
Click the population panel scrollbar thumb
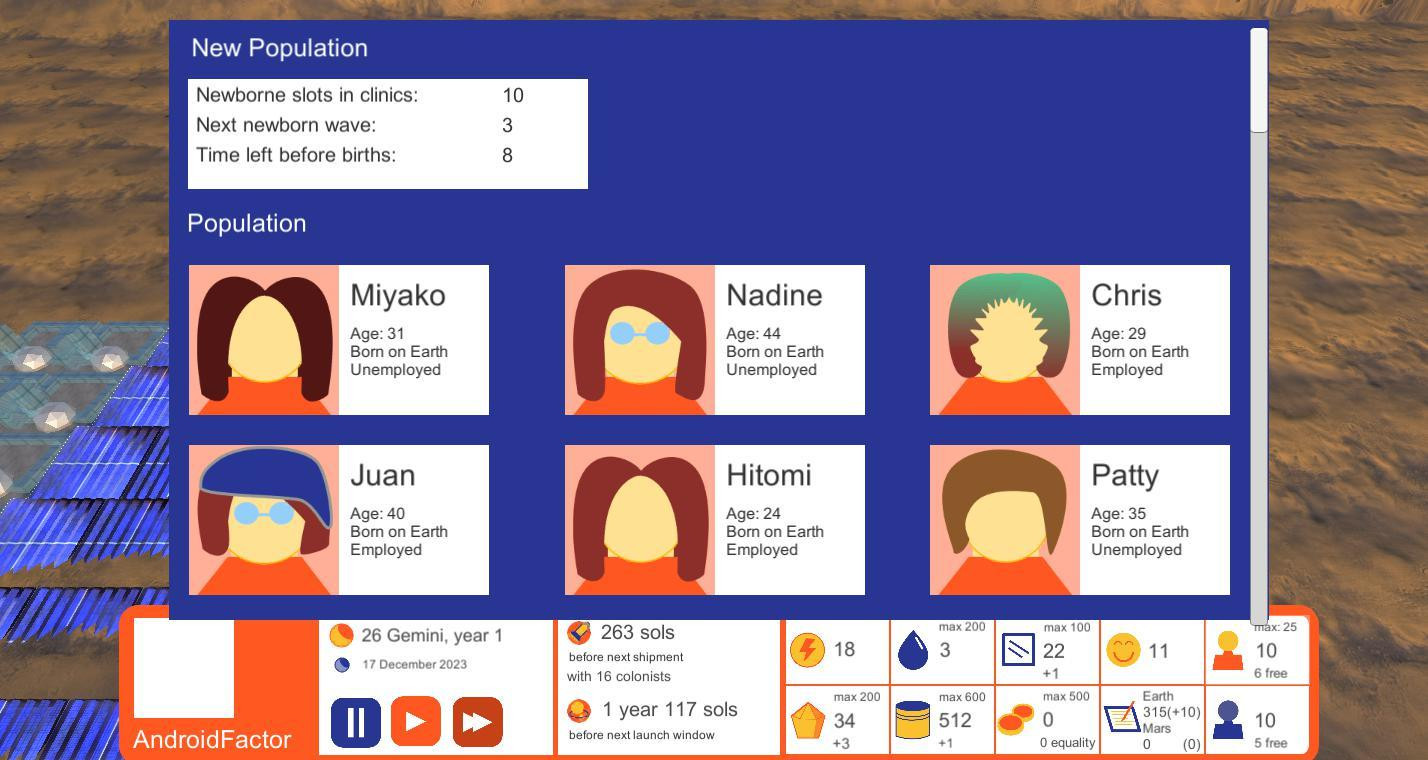(1259, 80)
